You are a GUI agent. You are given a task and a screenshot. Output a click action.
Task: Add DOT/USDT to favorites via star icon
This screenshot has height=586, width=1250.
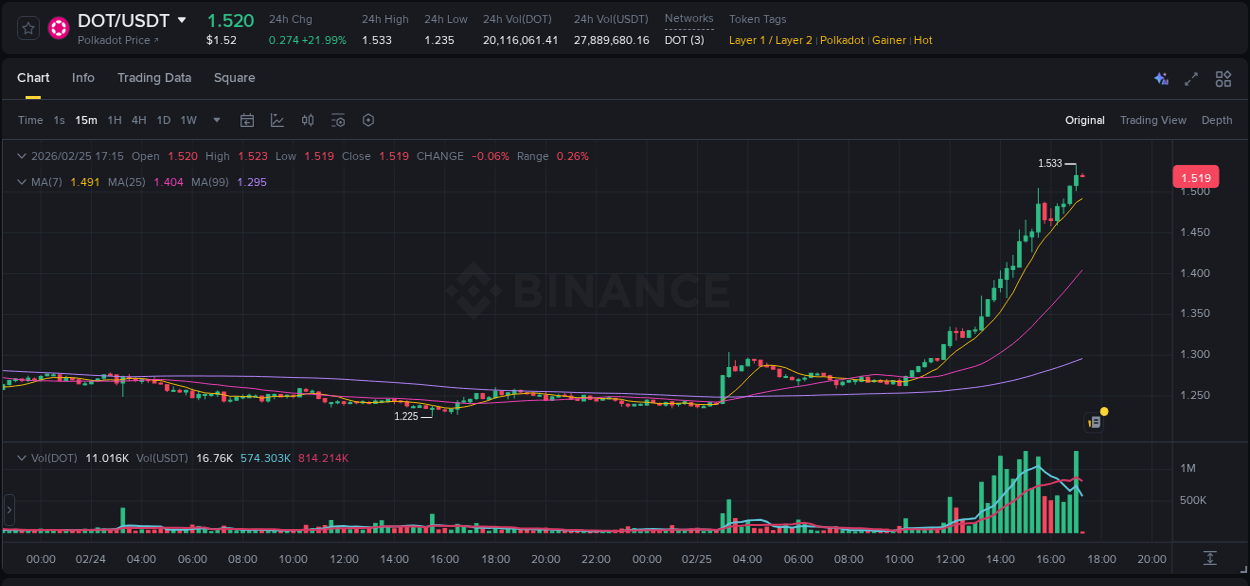[27, 28]
